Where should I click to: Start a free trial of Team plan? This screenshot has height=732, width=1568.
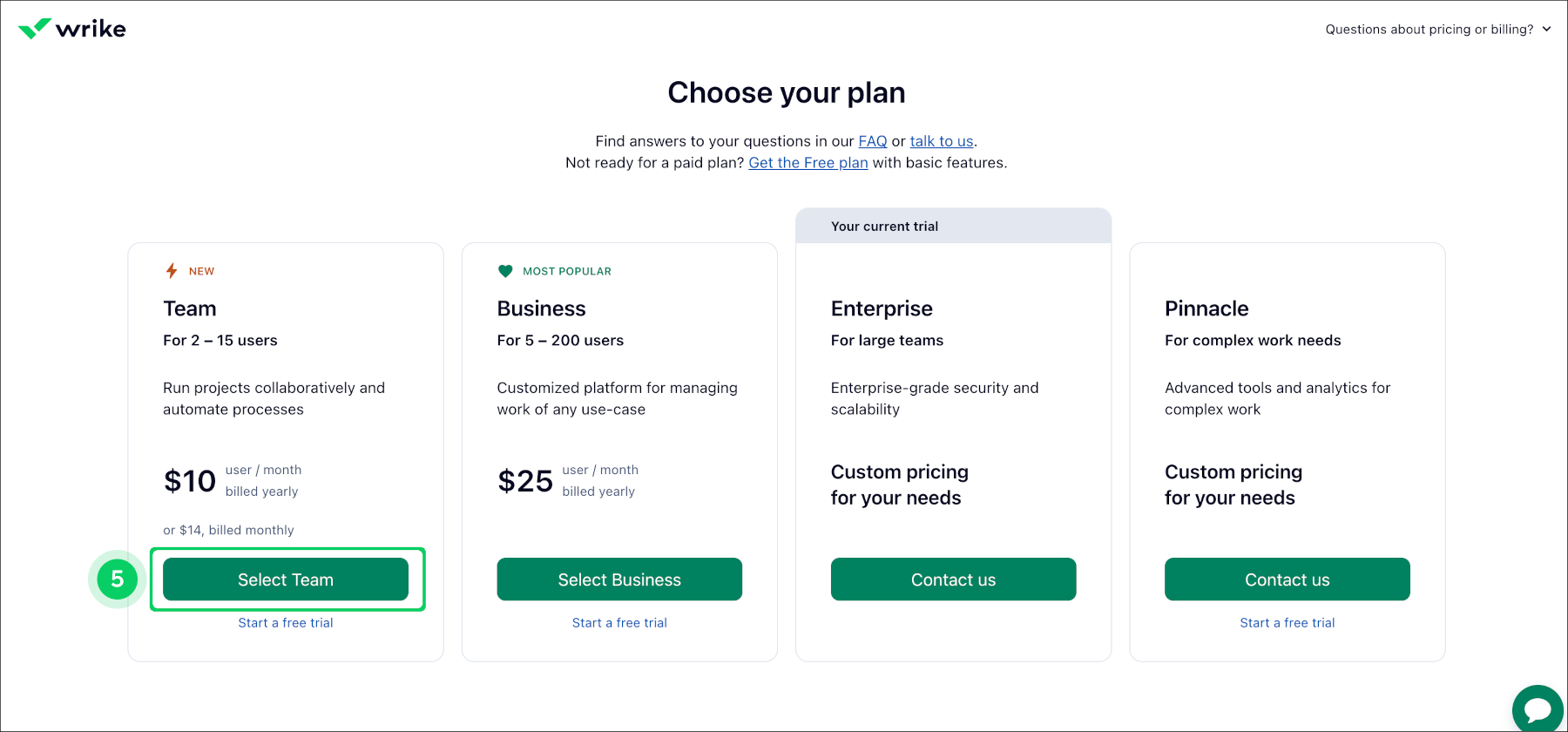286,622
